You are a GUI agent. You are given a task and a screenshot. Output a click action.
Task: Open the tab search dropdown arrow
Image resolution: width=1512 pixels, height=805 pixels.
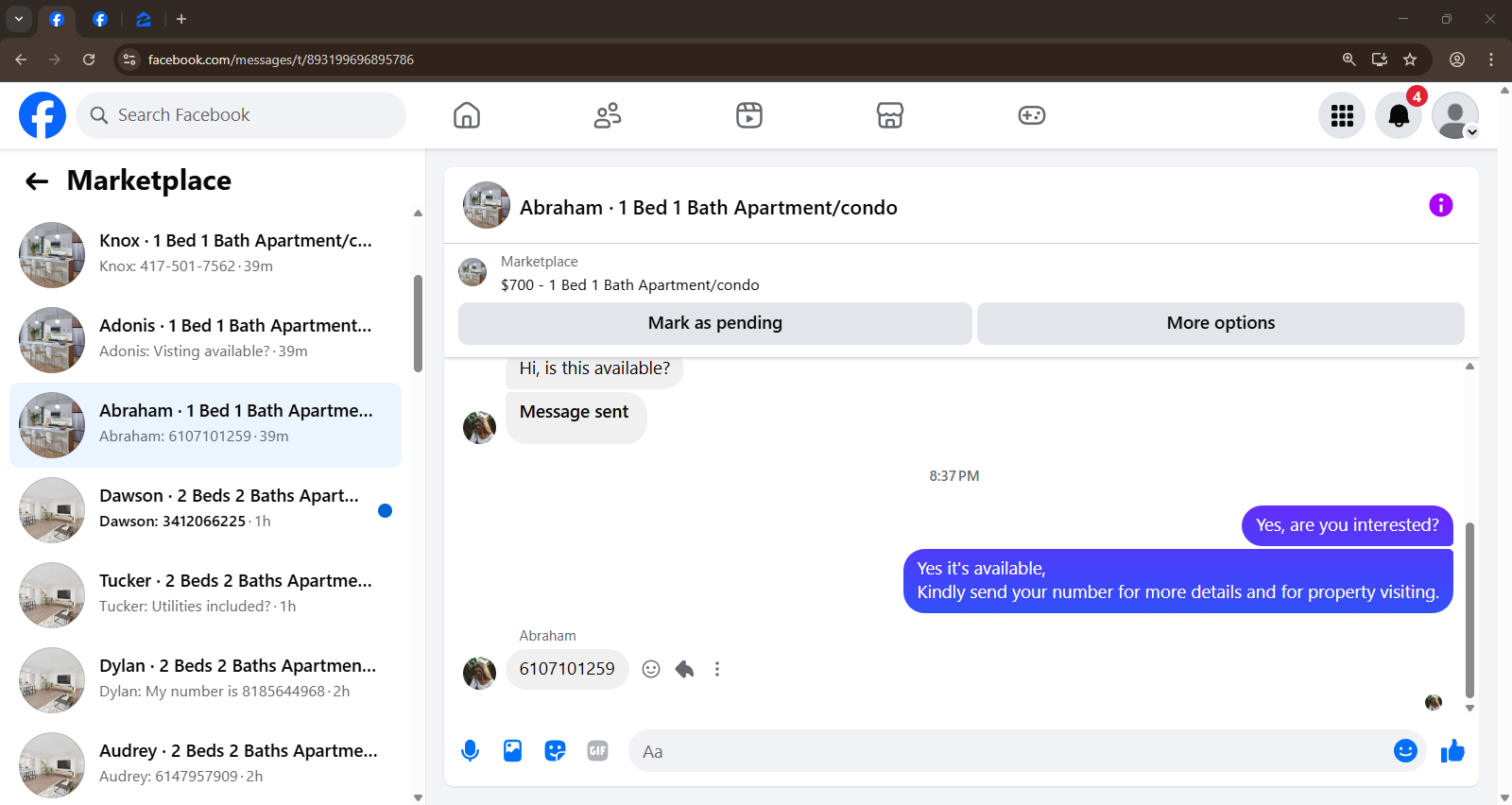[x=19, y=19]
